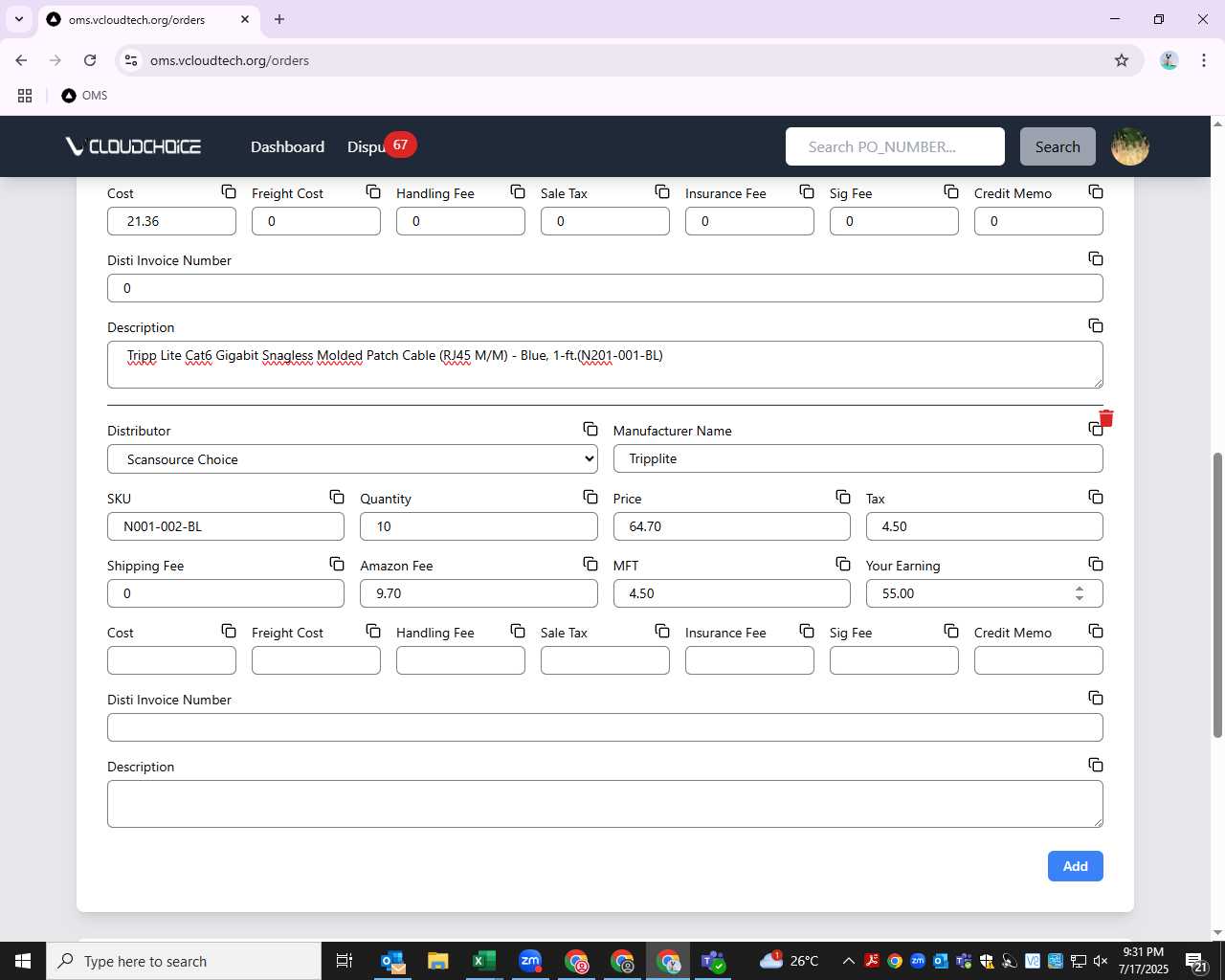Viewport: 1225px width, 980px height.
Task: Click the copy icon for Your Earning
Action: click(1096, 564)
